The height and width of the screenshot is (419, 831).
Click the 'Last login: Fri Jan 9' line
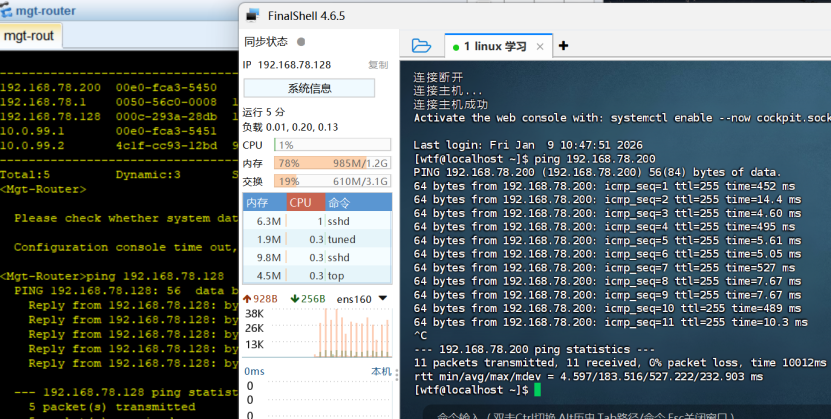(x=528, y=145)
